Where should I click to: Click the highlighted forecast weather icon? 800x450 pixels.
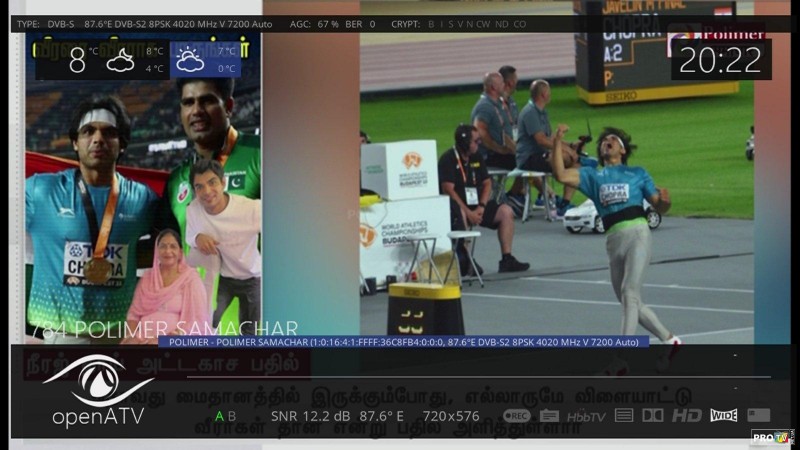coord(190,60)
